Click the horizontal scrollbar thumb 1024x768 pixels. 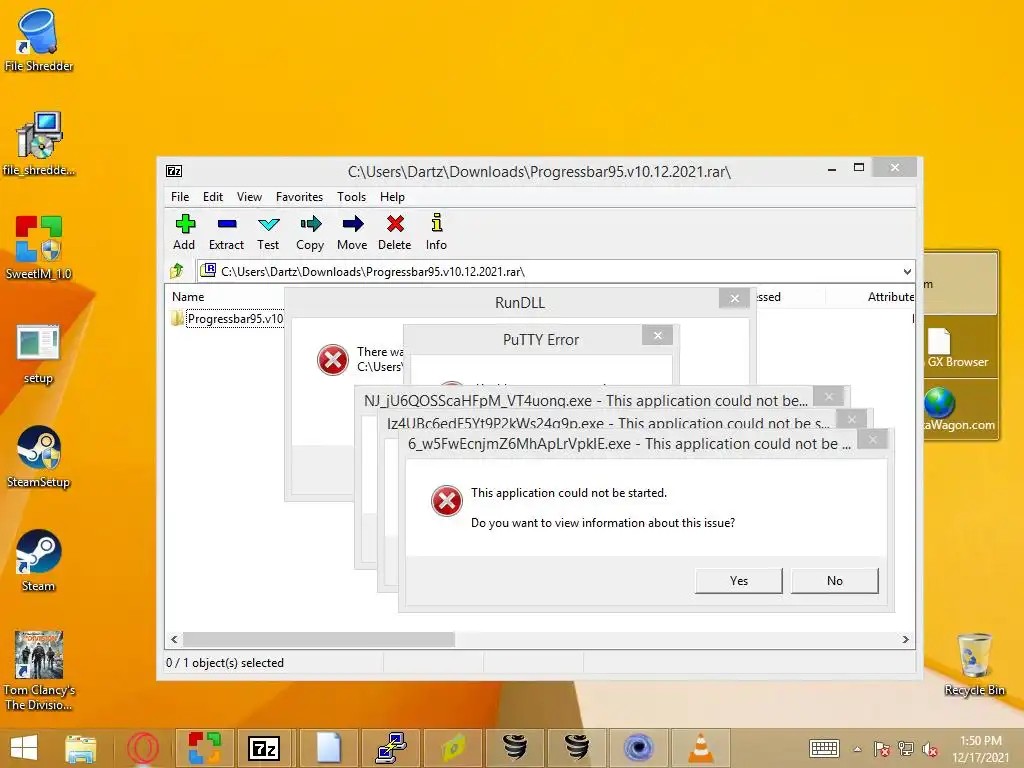[x=319, y=639]
